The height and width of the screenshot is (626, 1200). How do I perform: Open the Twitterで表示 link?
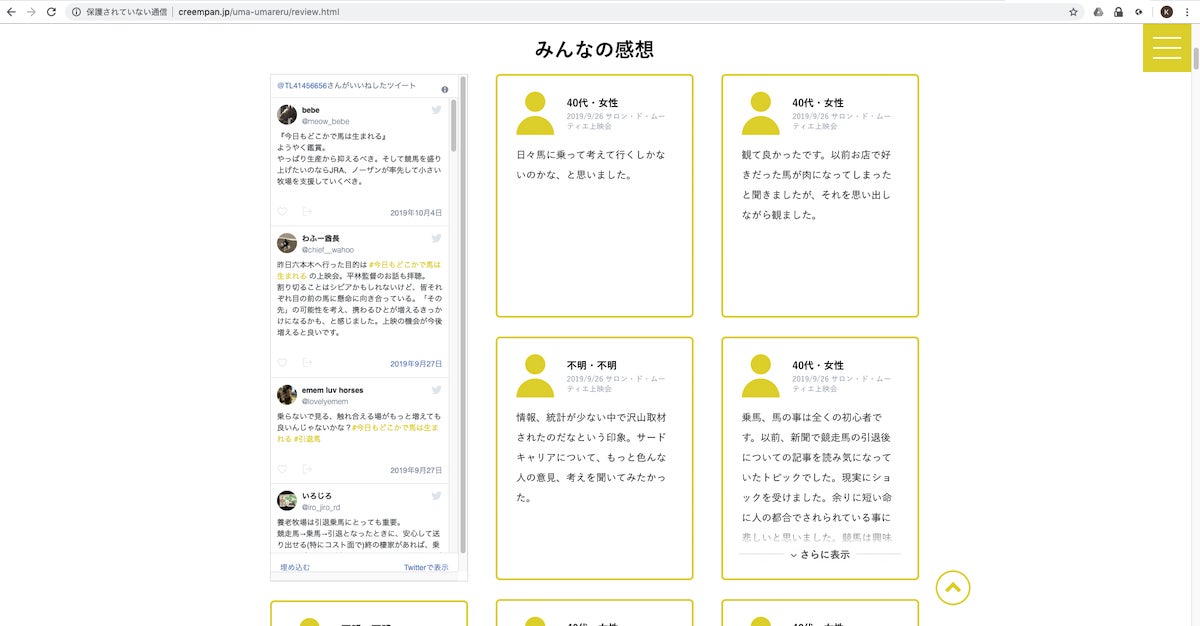click(x=426, y=567)
